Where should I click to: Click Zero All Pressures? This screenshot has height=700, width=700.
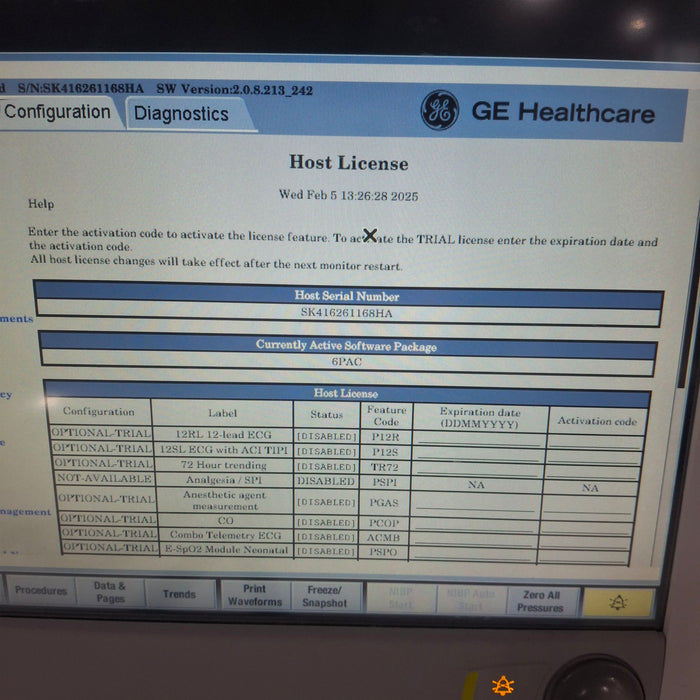[541, 601]
